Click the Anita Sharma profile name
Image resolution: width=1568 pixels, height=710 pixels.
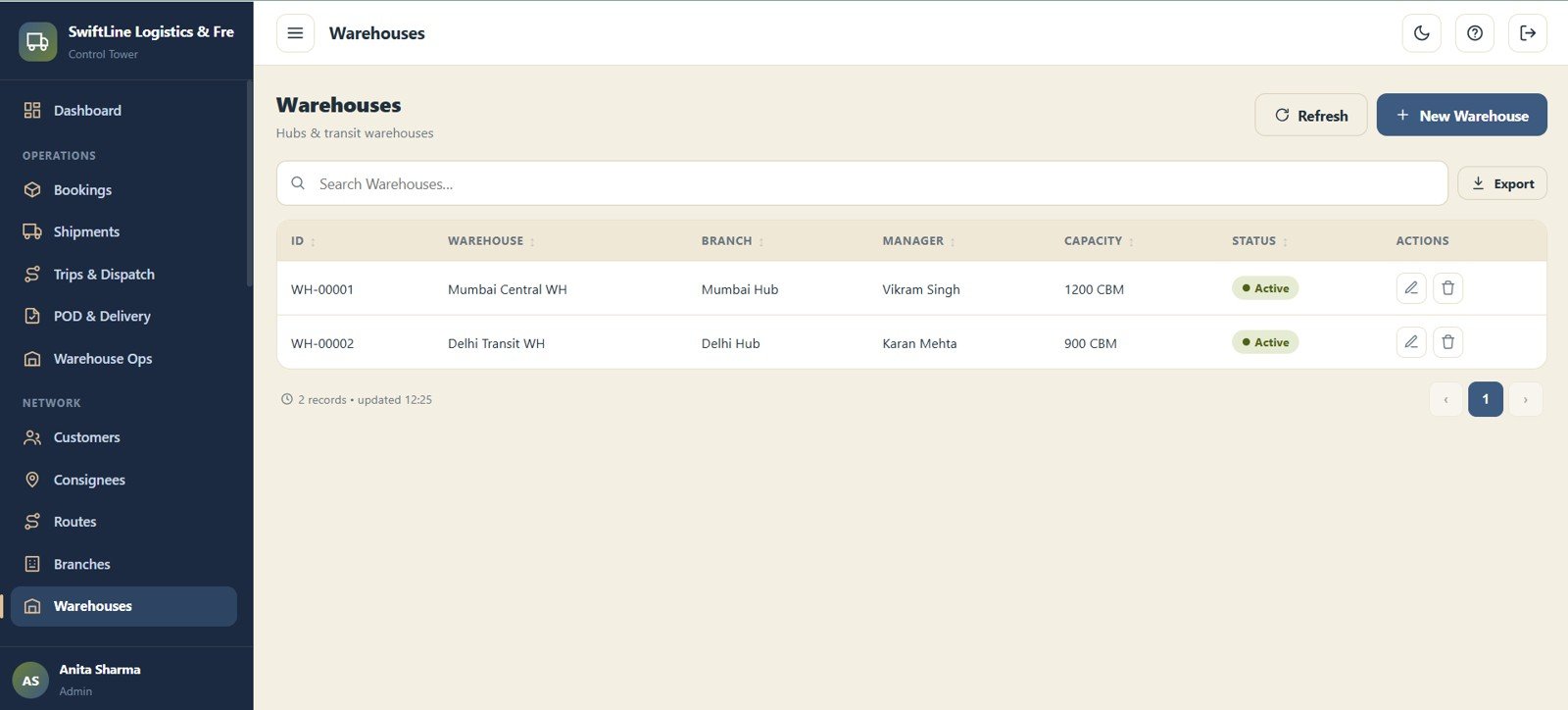[100, 670]
